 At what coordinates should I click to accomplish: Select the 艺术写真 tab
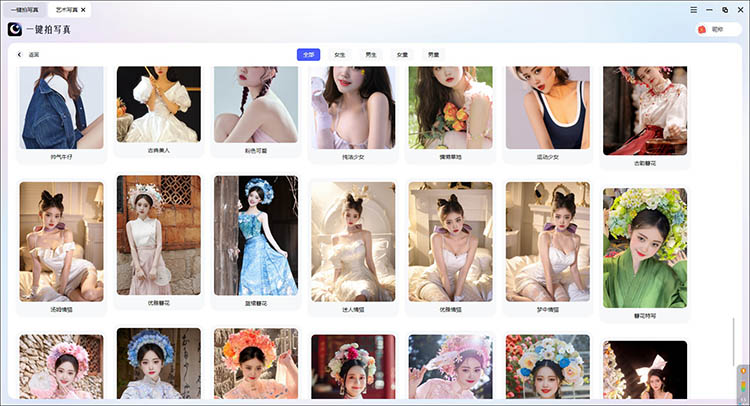(x=67, y=10)
